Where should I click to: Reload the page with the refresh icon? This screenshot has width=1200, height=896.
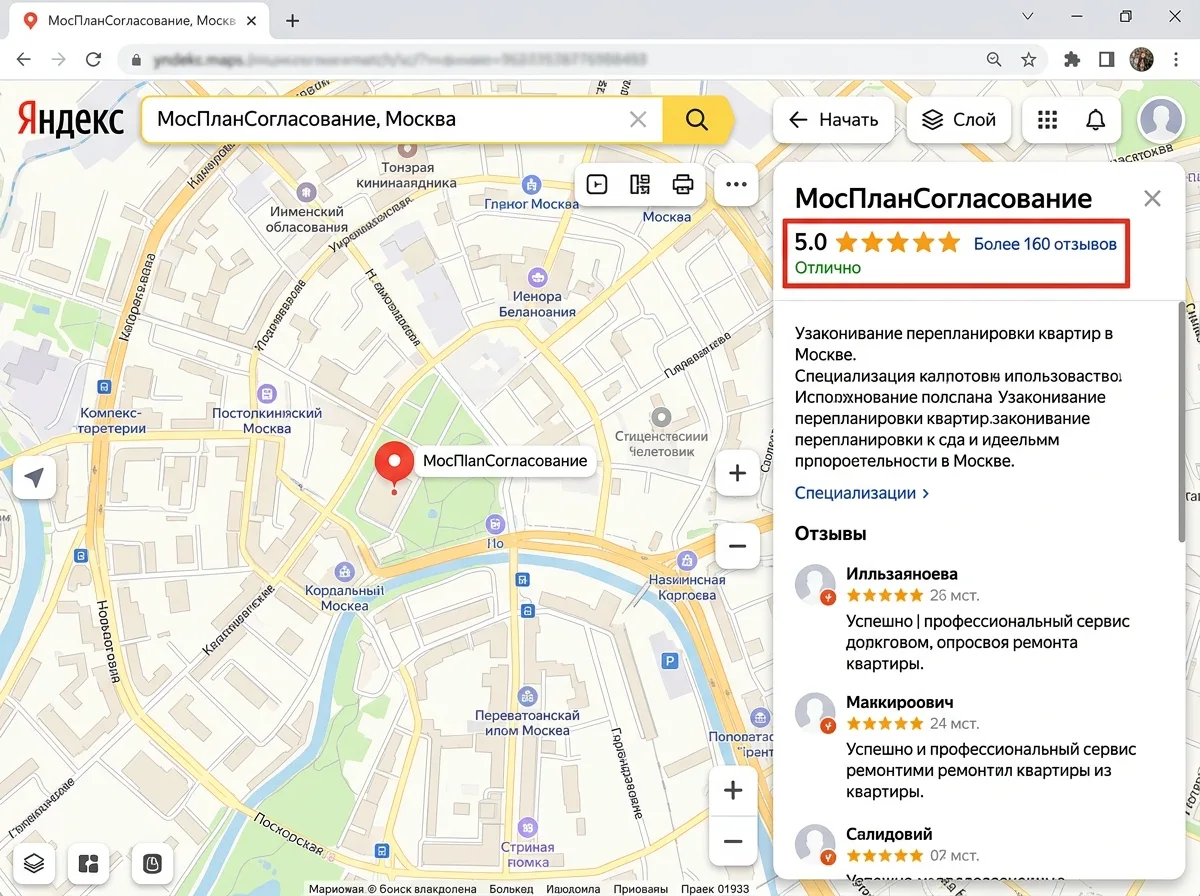(x=93, y=59)
